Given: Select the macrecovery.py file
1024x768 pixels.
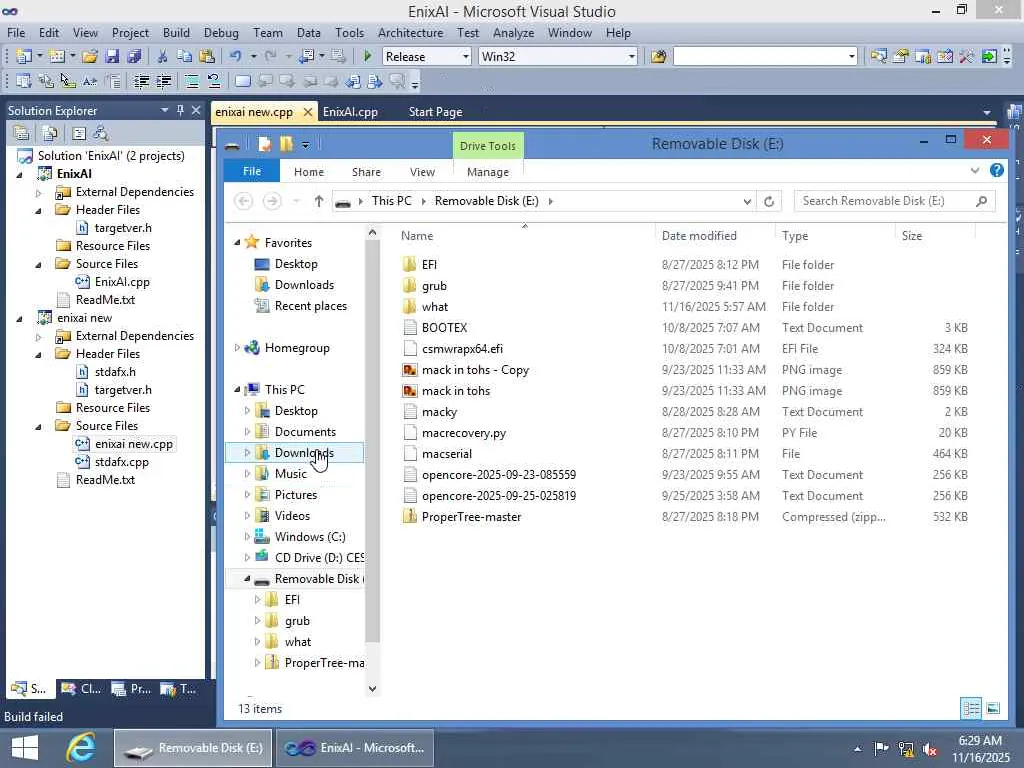Looking at the screenshot, I should 464,433.
